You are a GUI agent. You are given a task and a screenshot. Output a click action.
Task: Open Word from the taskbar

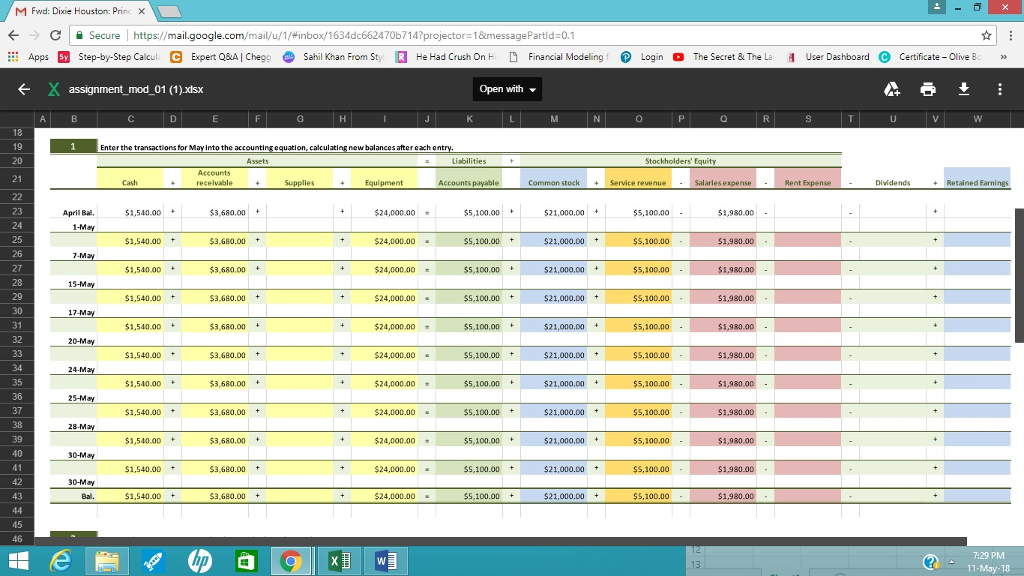(x=386, y=561)
